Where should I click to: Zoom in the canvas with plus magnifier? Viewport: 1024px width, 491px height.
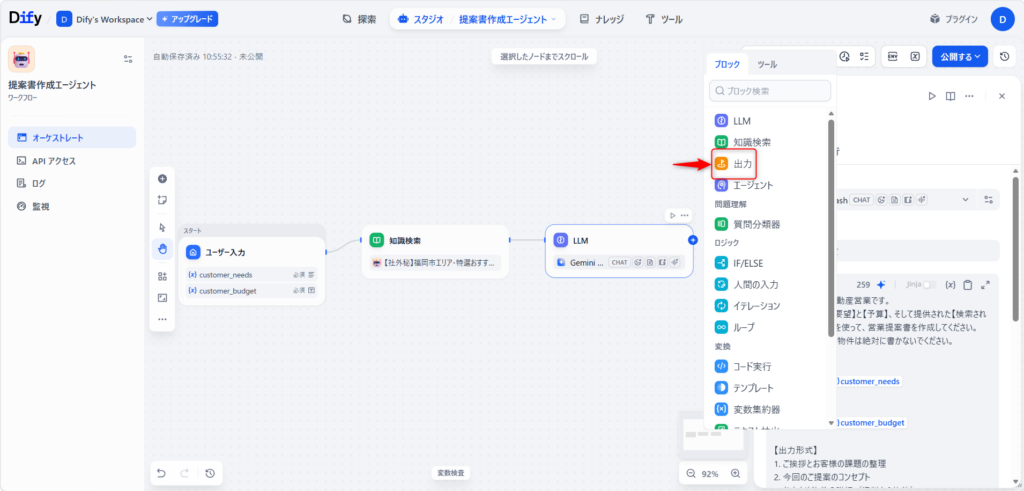click(736, 474)
